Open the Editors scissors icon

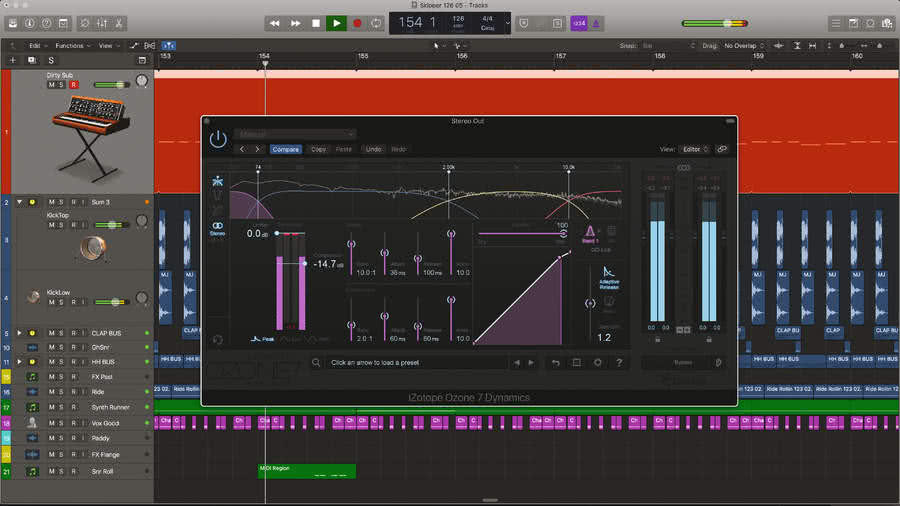(118, 24)
